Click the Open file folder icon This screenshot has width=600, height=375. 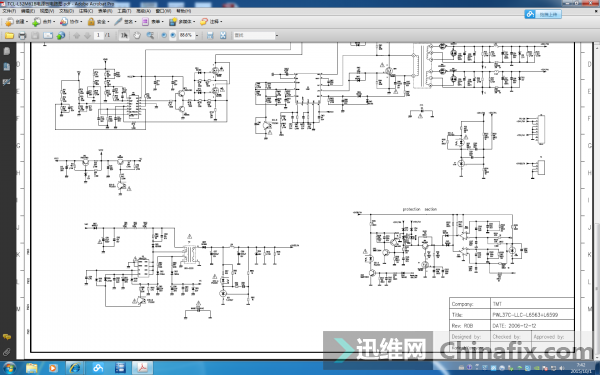click(x=9, y=36)
